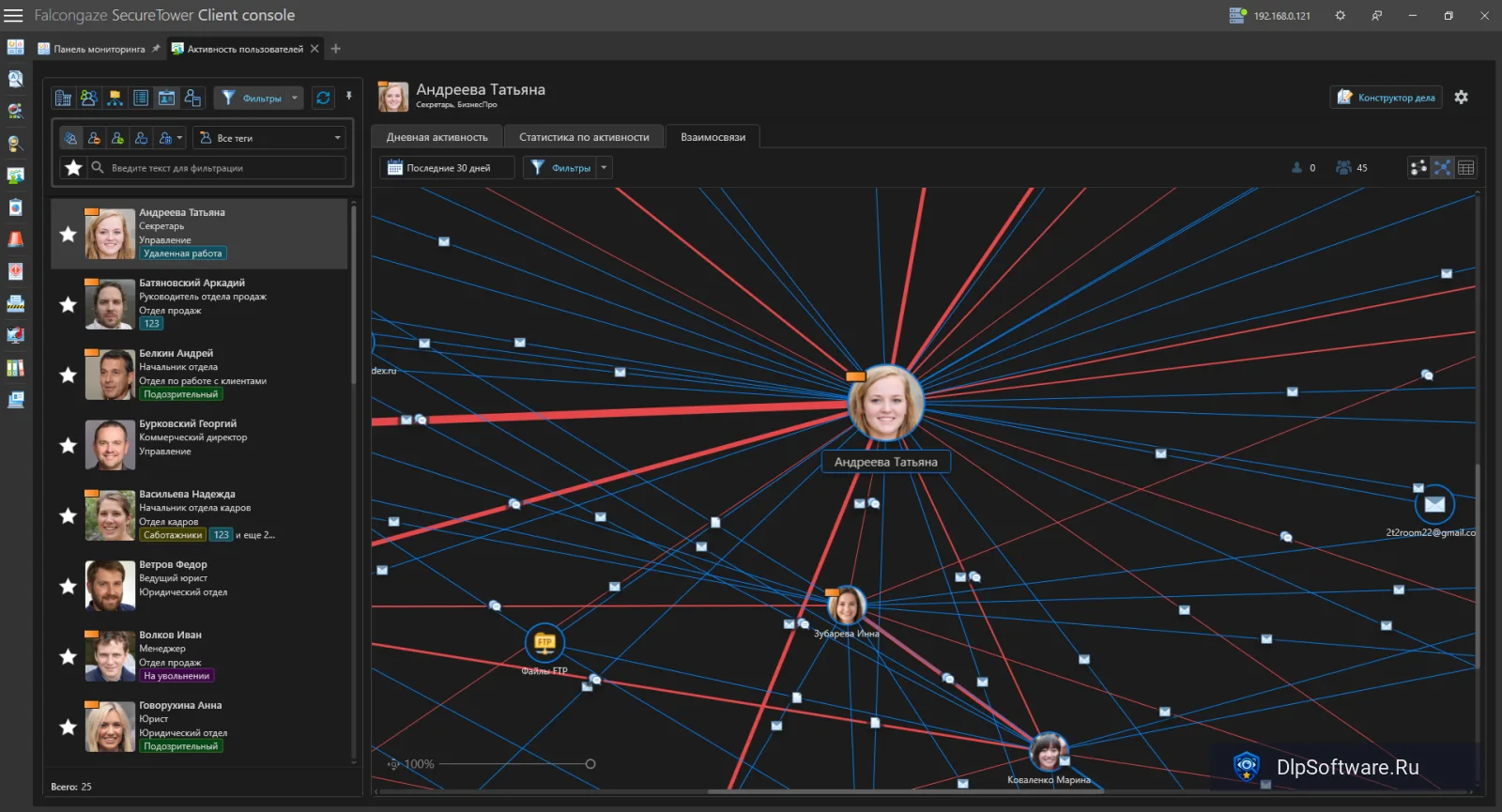Click the document search magnifier sidebar icon
1502x812 pixels.
[x=15, y=79]
